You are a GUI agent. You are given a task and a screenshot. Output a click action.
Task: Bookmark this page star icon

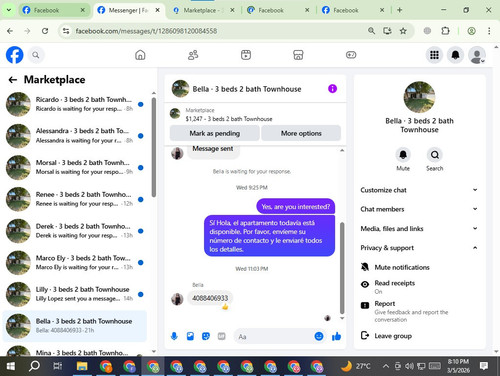[x=403, y=31]
